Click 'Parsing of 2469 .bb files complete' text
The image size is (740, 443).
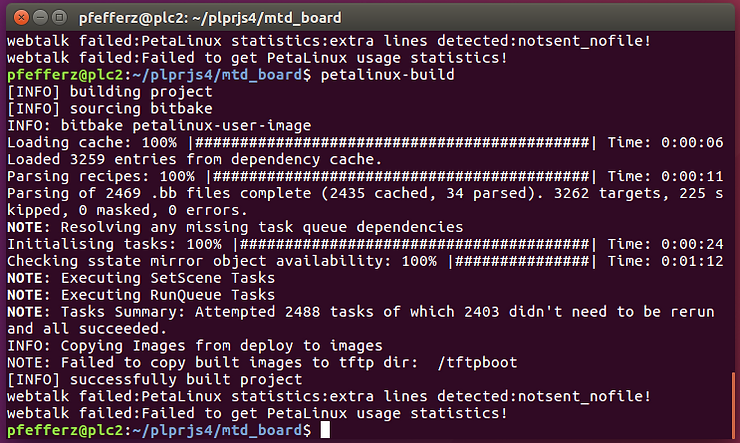point(159,193)
